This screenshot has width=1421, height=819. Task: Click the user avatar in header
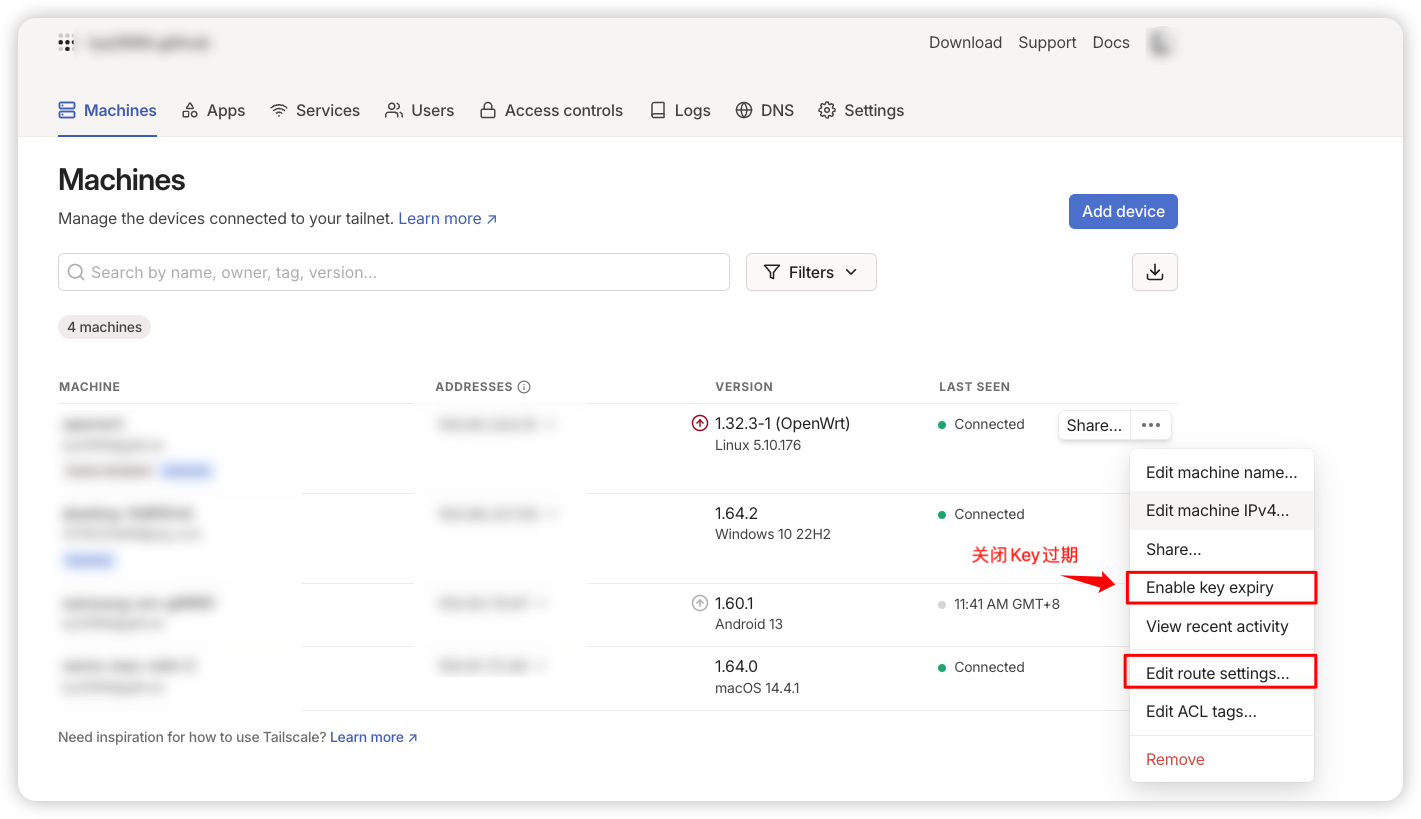coord(1161,43)
